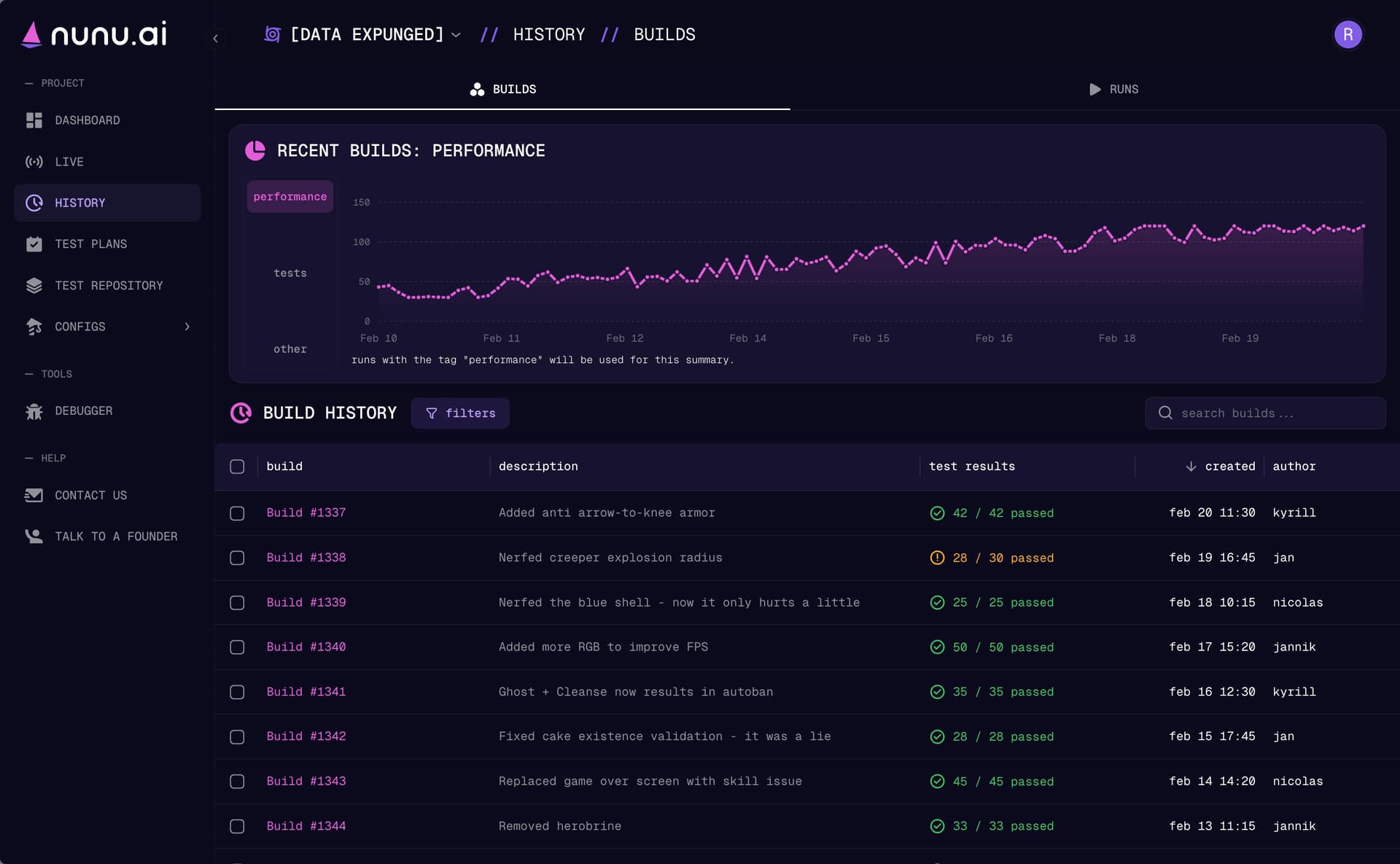Screen dimensions: 1400x864
Task: Open the user avatar R
Action: (x=1347, y=34)
